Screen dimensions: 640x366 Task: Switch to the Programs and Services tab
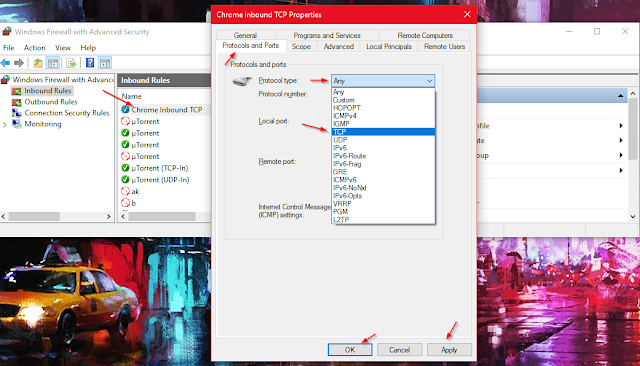tap(327, 35)
